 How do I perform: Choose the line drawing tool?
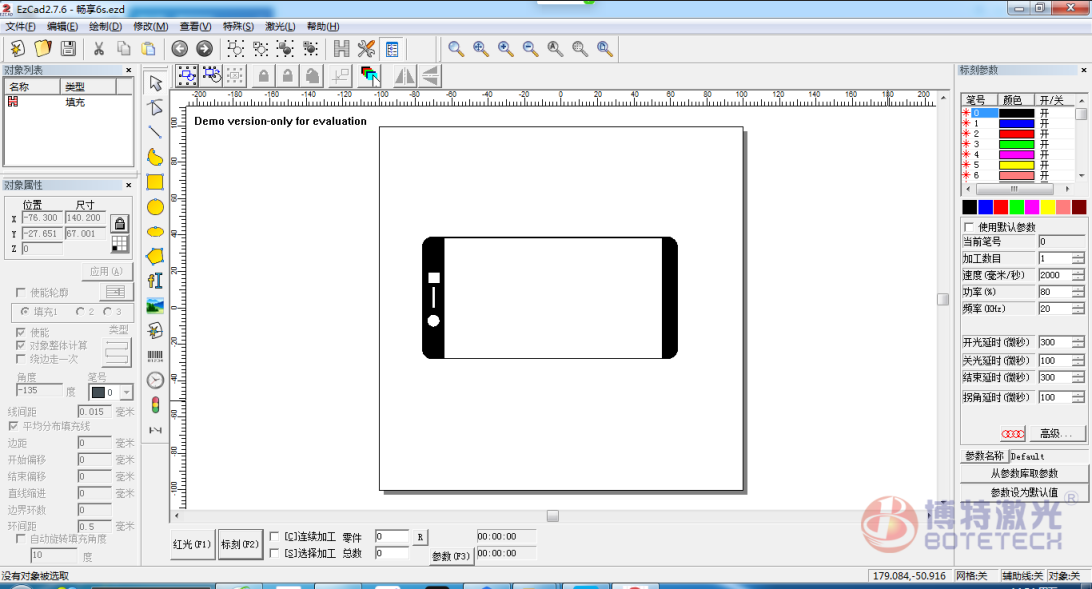click(155, 132)
